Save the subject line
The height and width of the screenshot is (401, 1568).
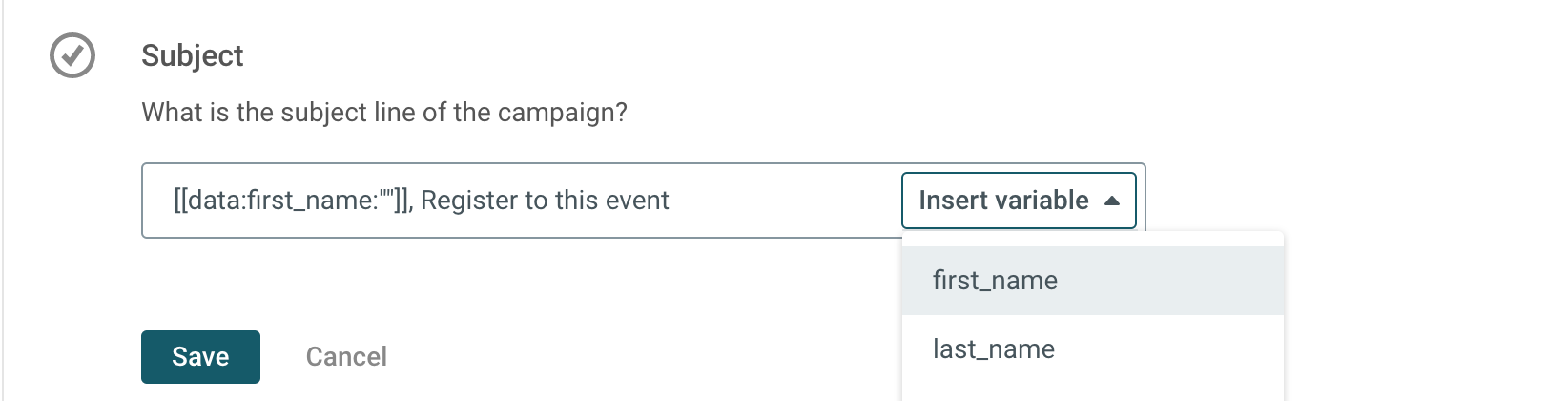click(200, 357)
